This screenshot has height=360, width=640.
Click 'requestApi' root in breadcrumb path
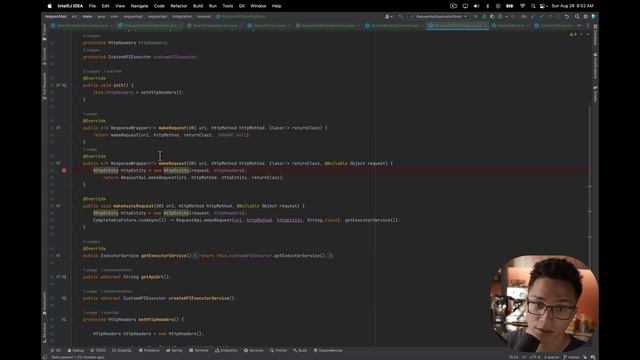tap(56, 17)
